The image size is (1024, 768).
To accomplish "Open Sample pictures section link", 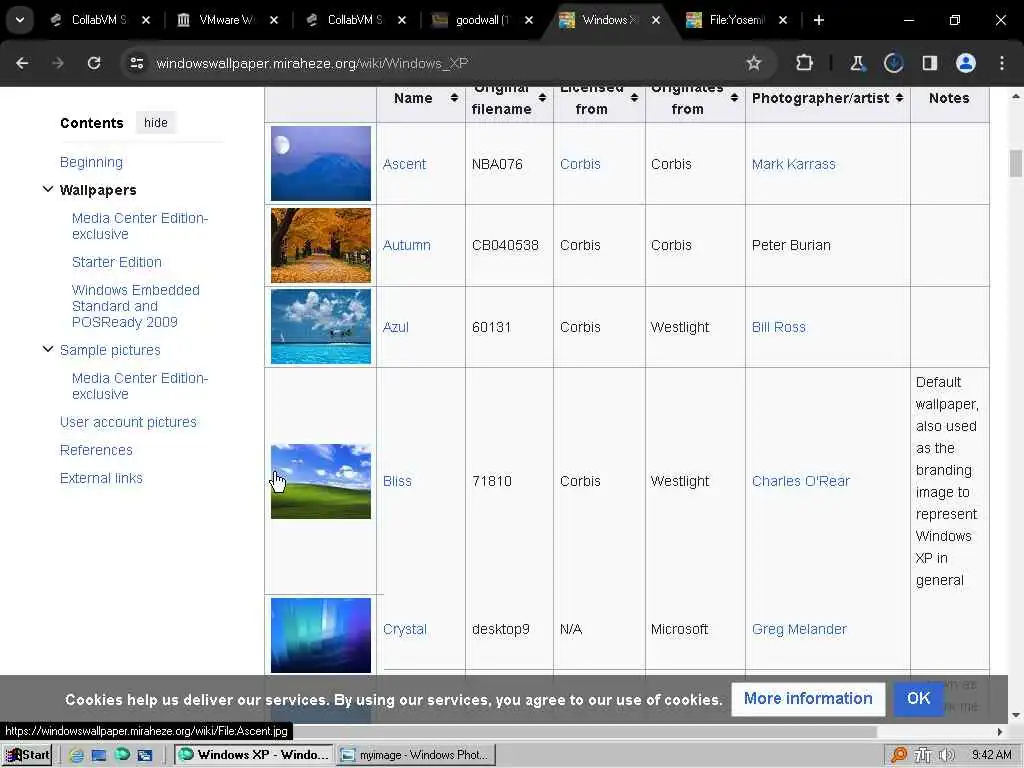I will (110, 350).
